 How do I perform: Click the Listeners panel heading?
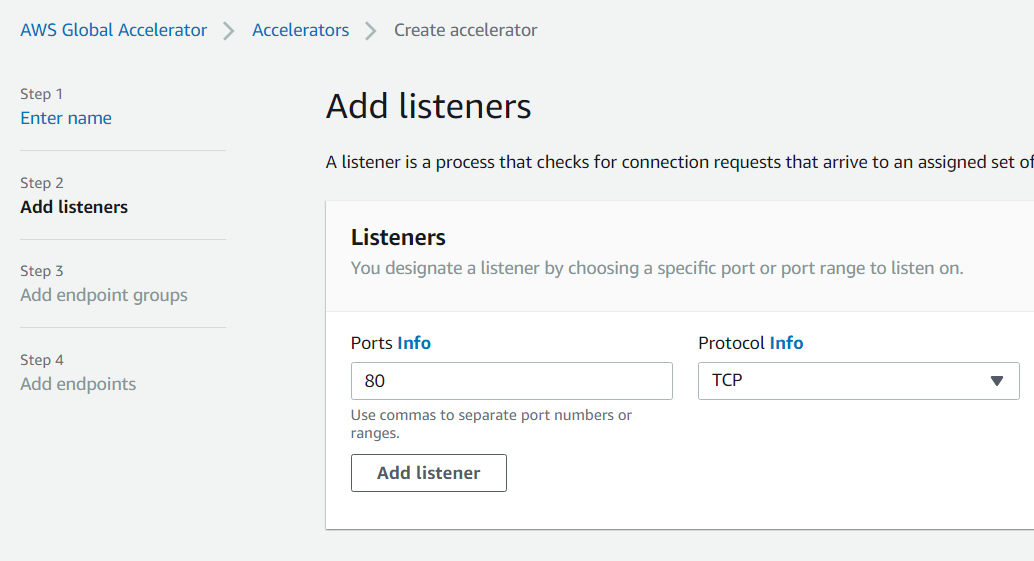click(x=398, y=237)
